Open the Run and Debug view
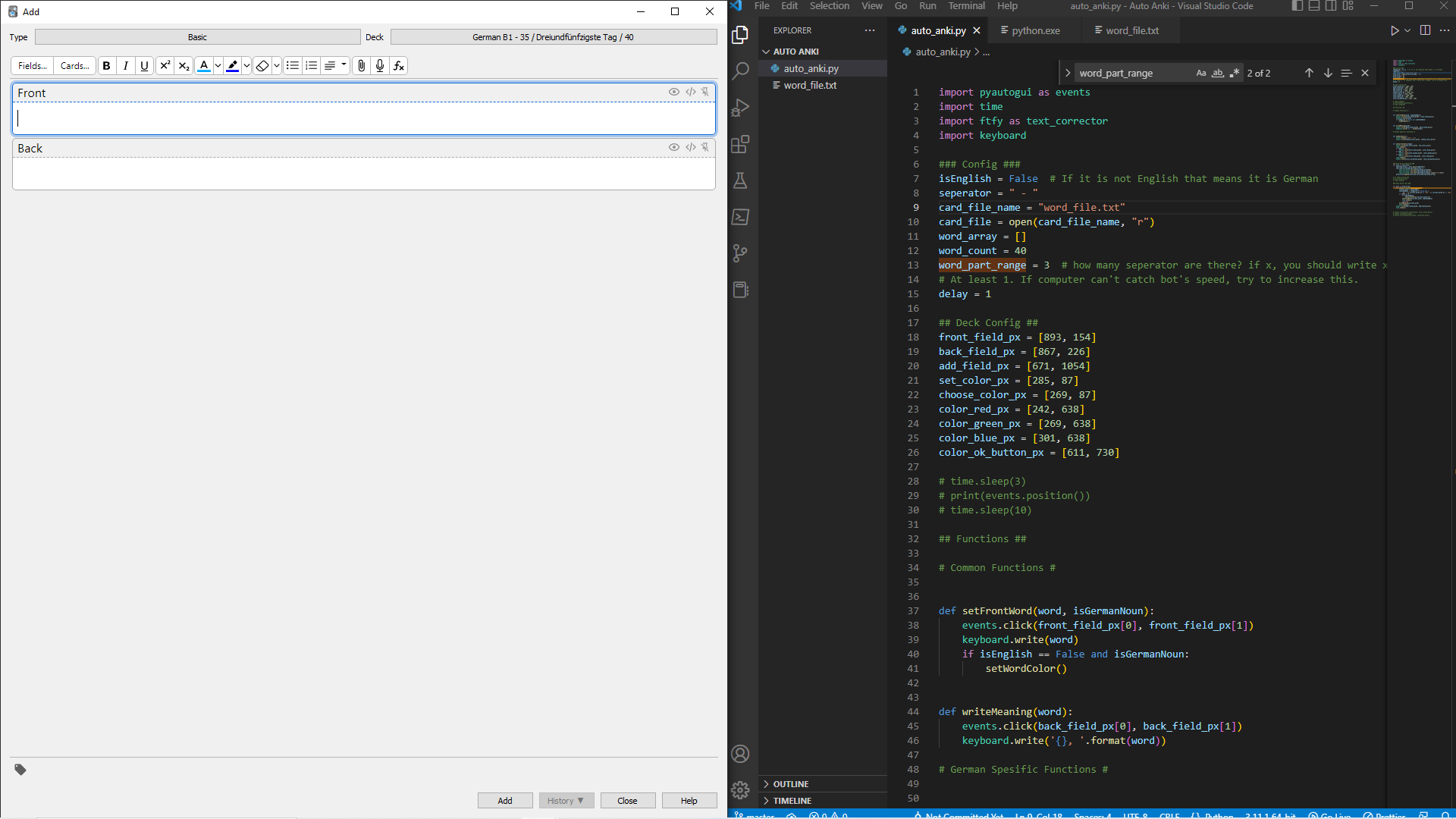This screenshot has height=819, width=1456. click(740, 107)
